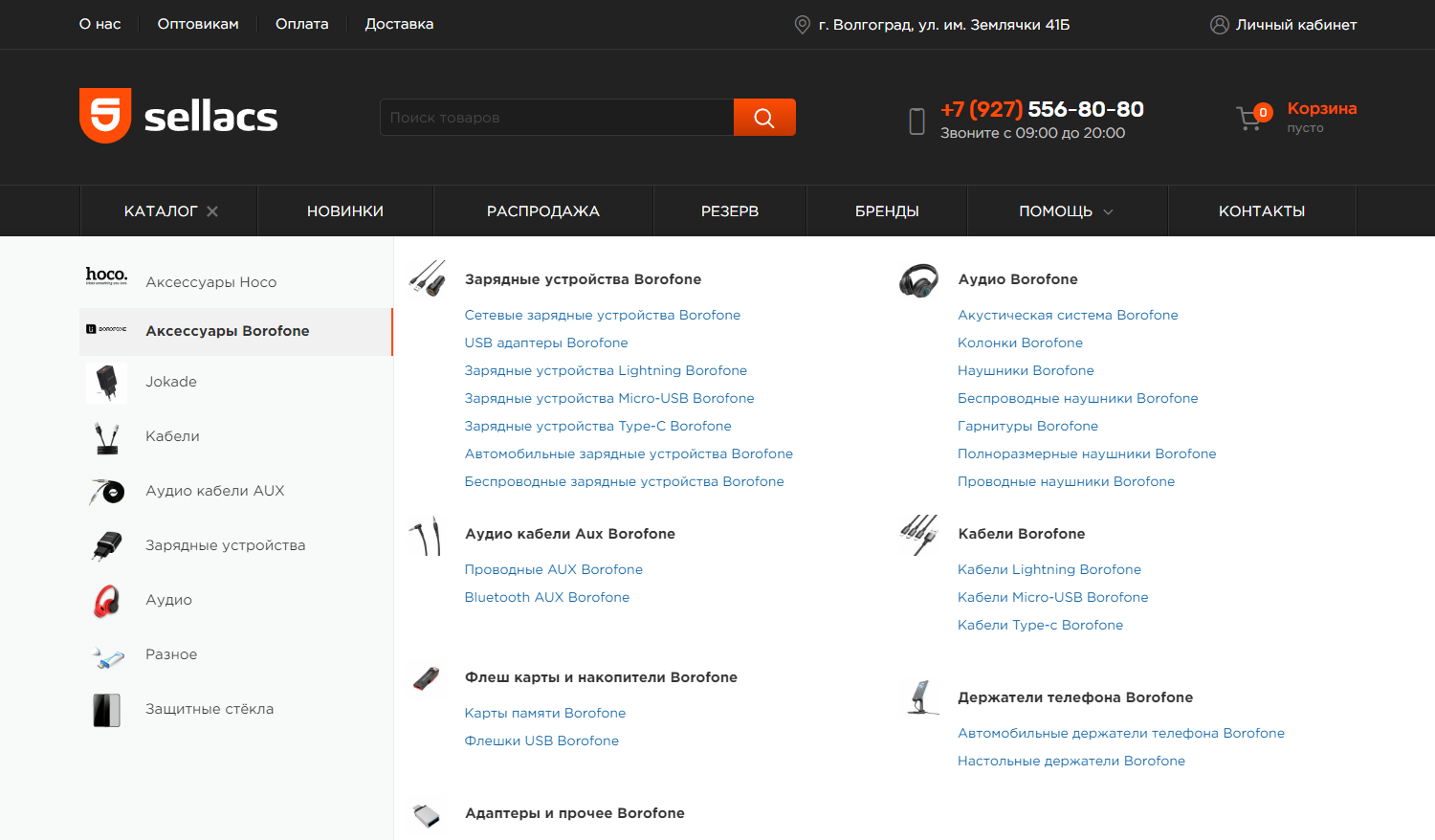Screen dimensions: 1435x840
Task: Click the Корзина cart label
Action: tap(1322, 108)
